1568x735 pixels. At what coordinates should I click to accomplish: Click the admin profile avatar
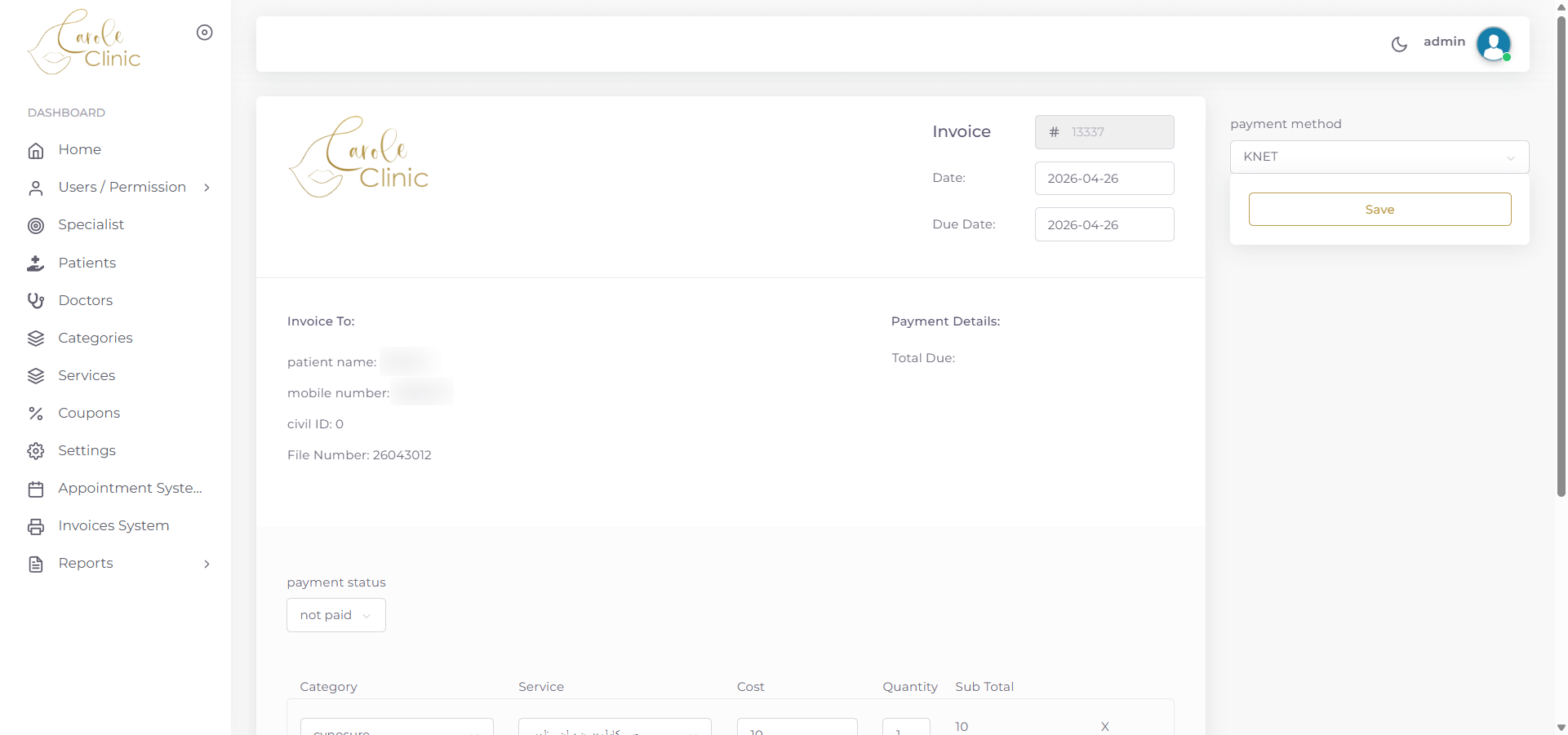1493,44
